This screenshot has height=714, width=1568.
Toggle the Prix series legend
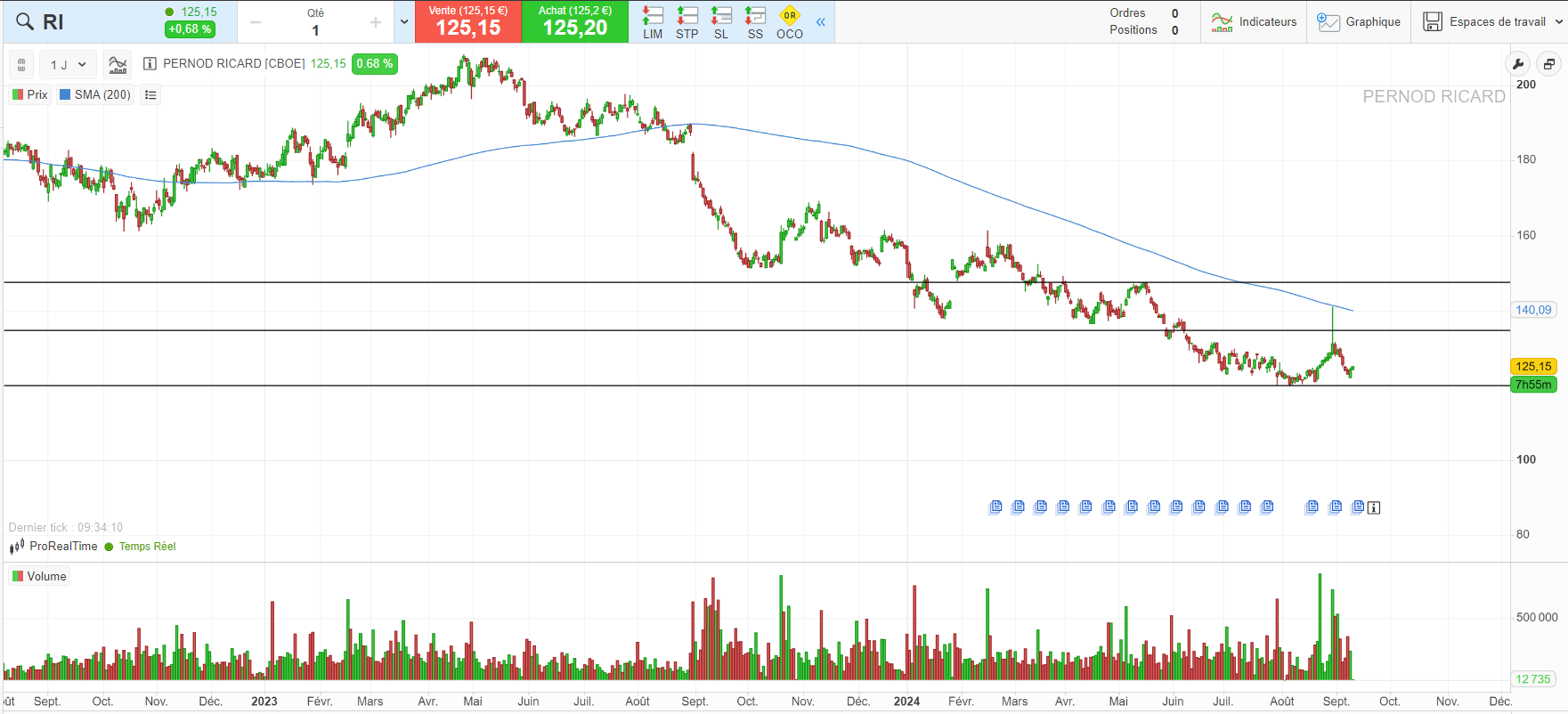click(30, 94)
